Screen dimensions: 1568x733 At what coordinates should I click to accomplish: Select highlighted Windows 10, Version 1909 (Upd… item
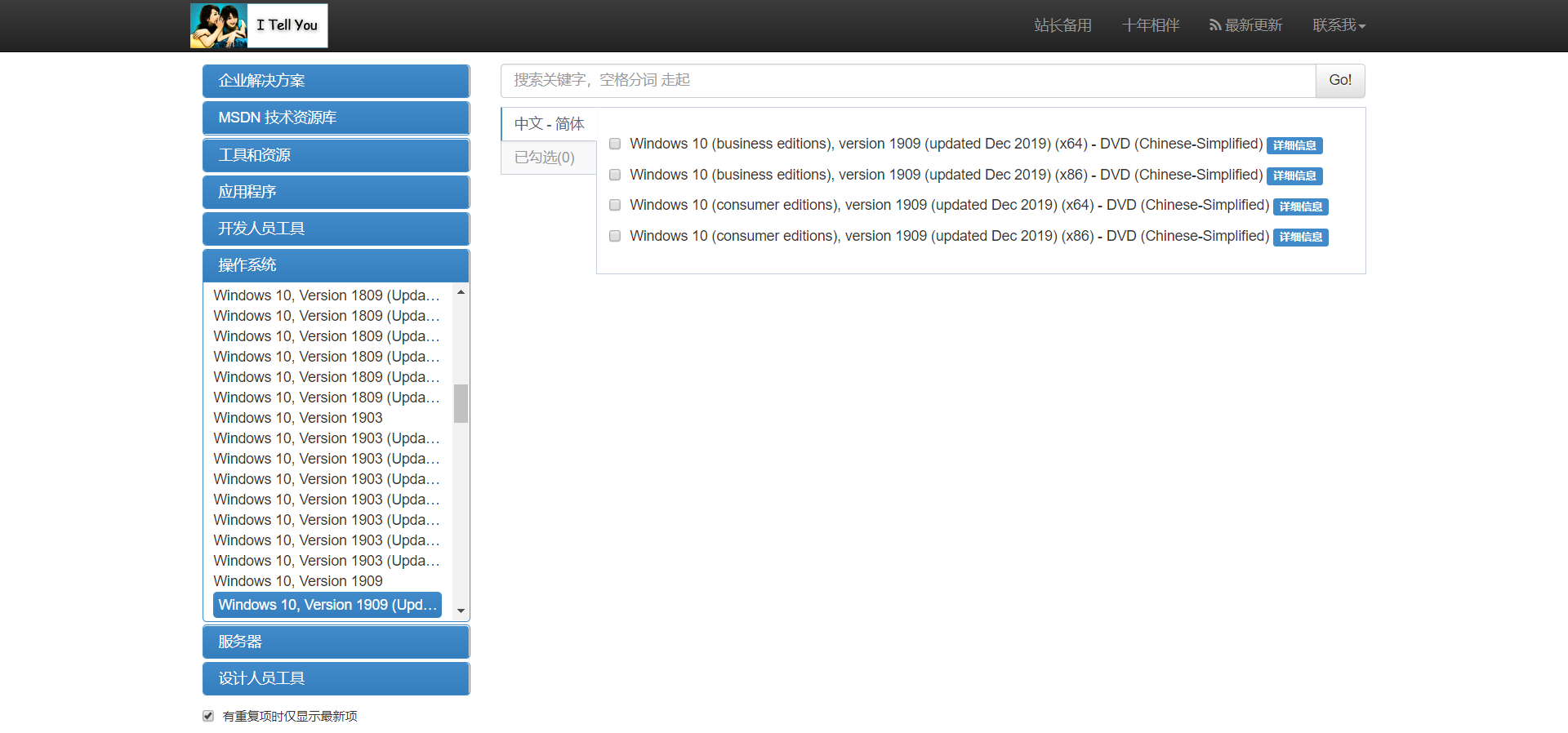tap(327, 605)
